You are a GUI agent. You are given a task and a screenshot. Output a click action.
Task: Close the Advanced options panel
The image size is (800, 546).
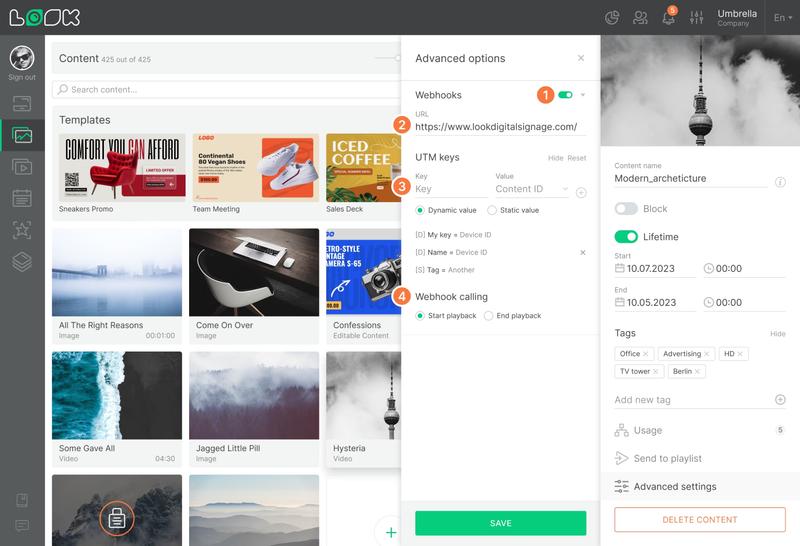581,58
